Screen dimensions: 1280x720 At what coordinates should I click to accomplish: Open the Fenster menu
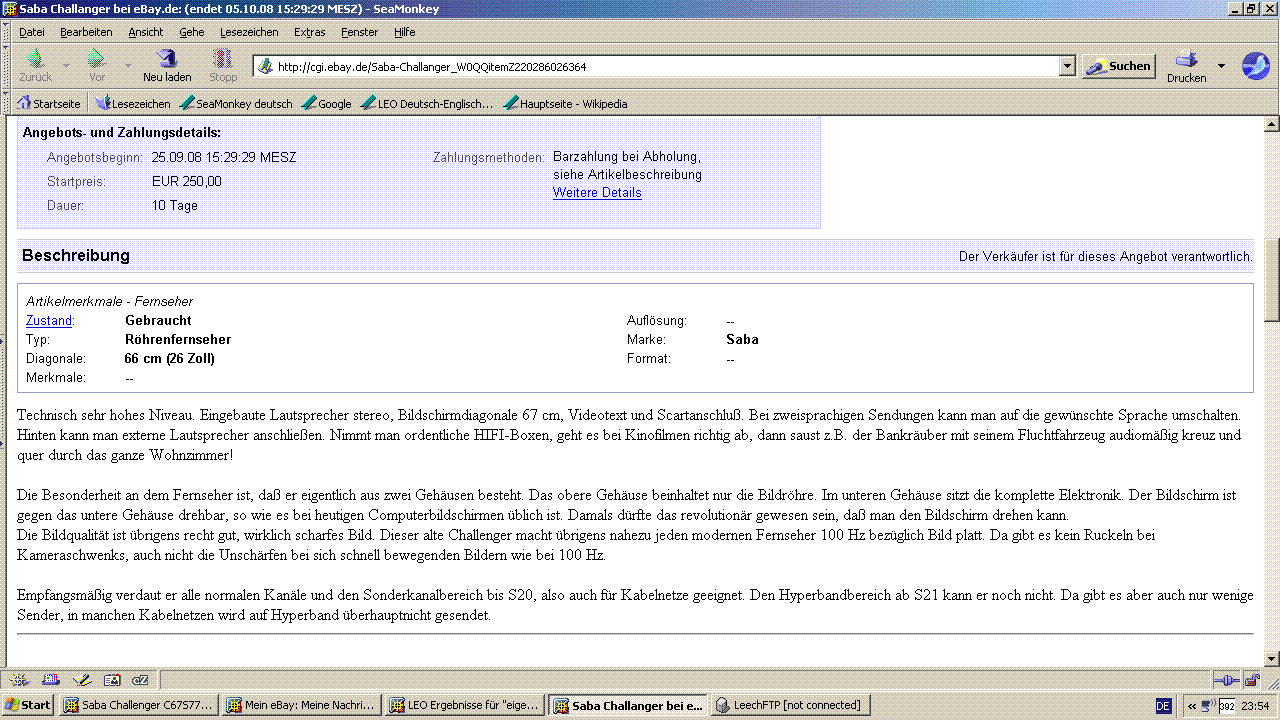pos(360,32)
